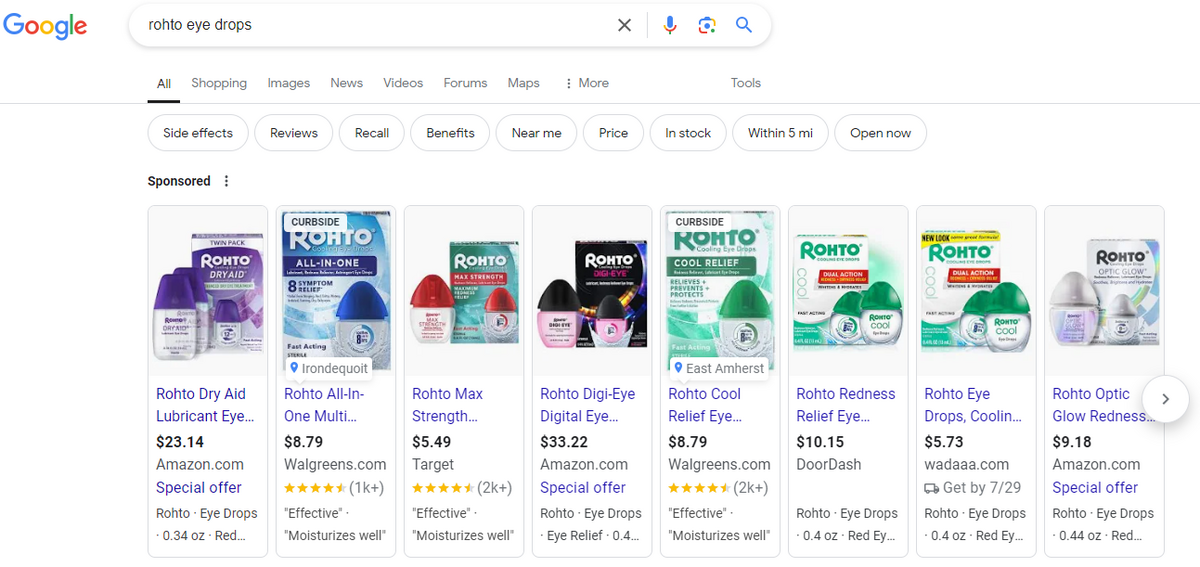Open Rohto Cool Relief product image

tap(720, 291)
